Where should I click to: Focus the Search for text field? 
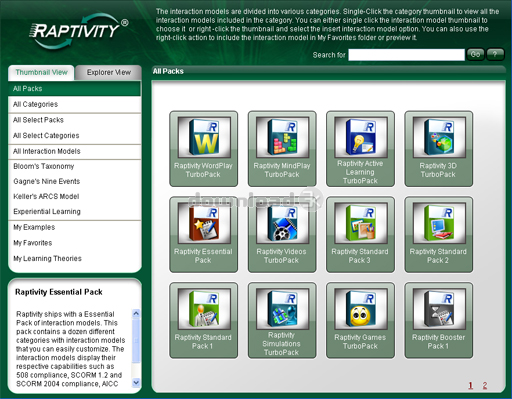click(x=406, y=55)
